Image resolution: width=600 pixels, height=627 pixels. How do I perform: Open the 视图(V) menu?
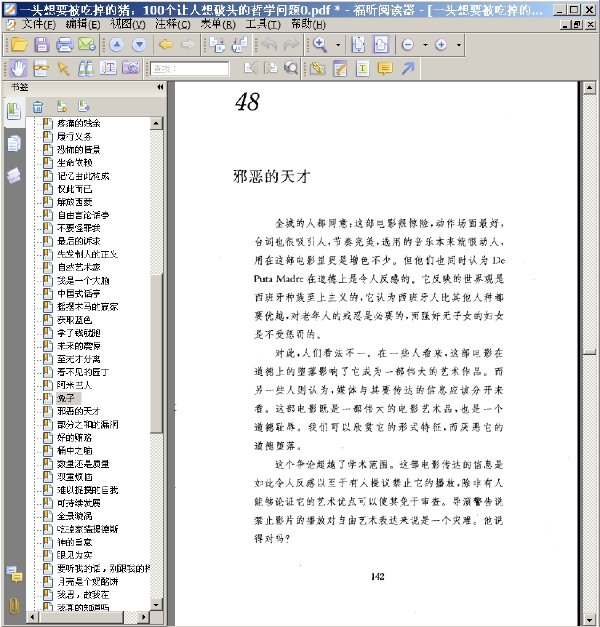[x=128, y=25]
